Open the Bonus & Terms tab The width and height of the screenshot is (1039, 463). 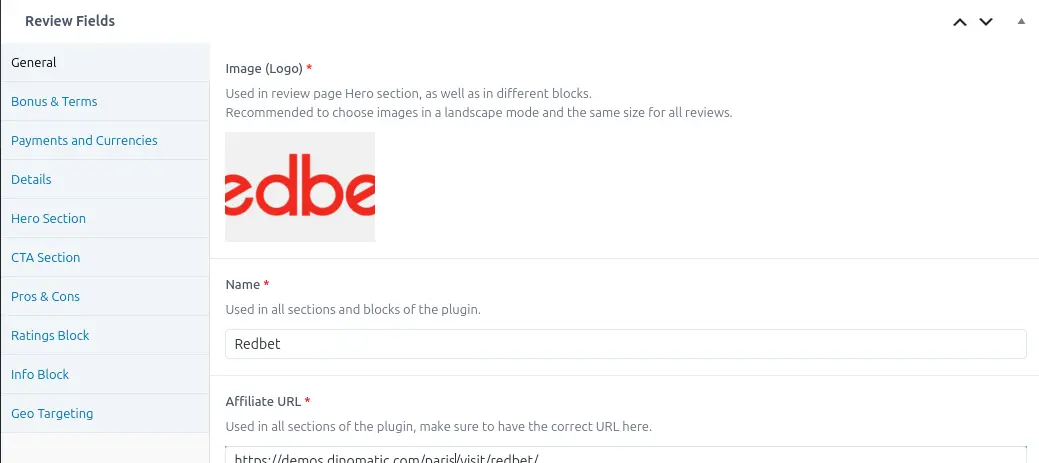(x=54, y=101)
